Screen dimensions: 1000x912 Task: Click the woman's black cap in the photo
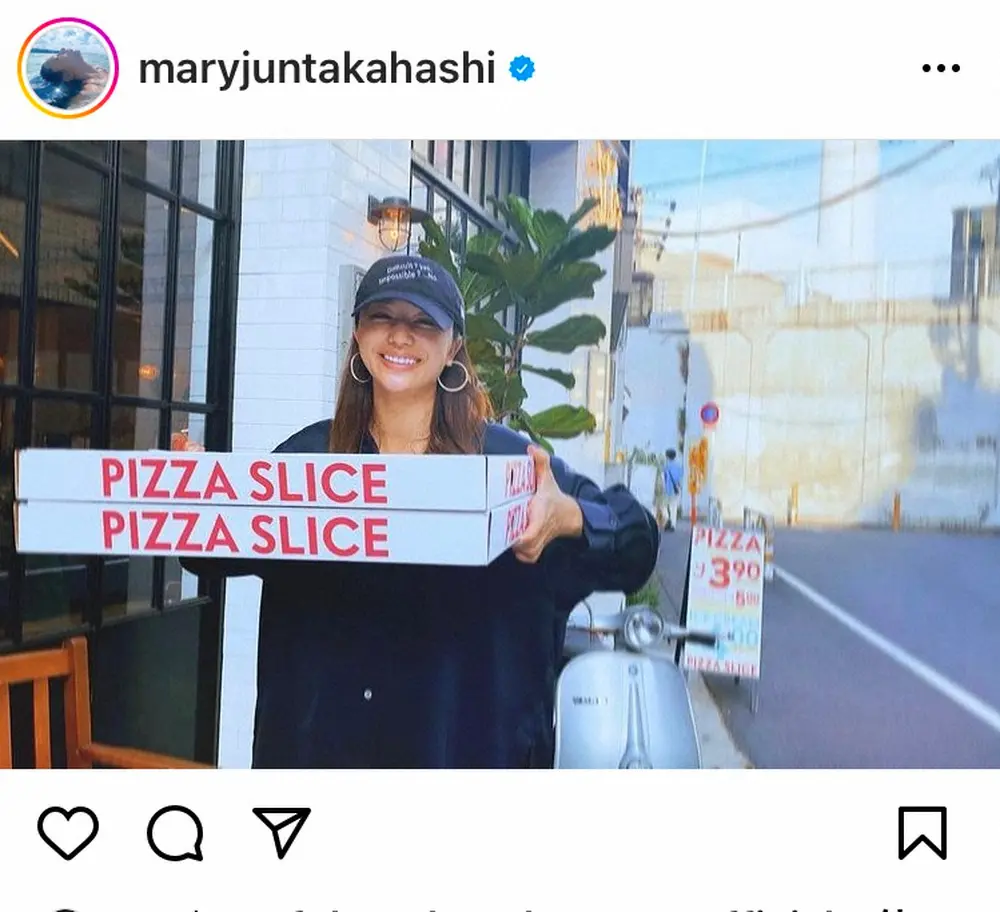tap(408, 286)
